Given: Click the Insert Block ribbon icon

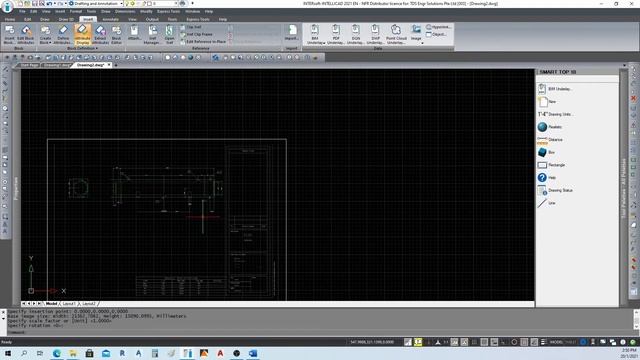Looking at the screenshot, I should [9, 34].
